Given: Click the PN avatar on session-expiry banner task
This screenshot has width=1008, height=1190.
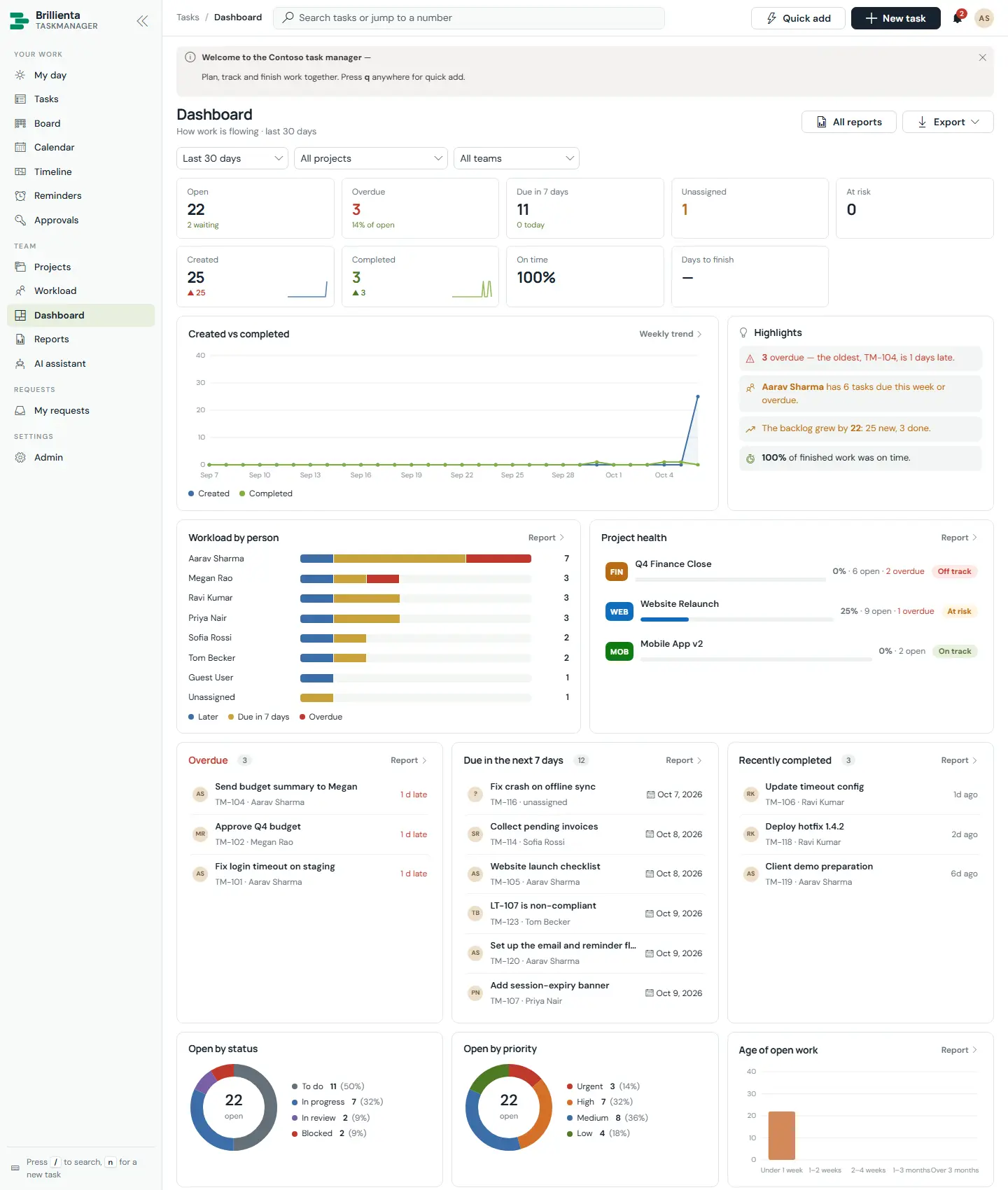Looking at the screenshot, I should pyautogui.click(x=475, y=993).
